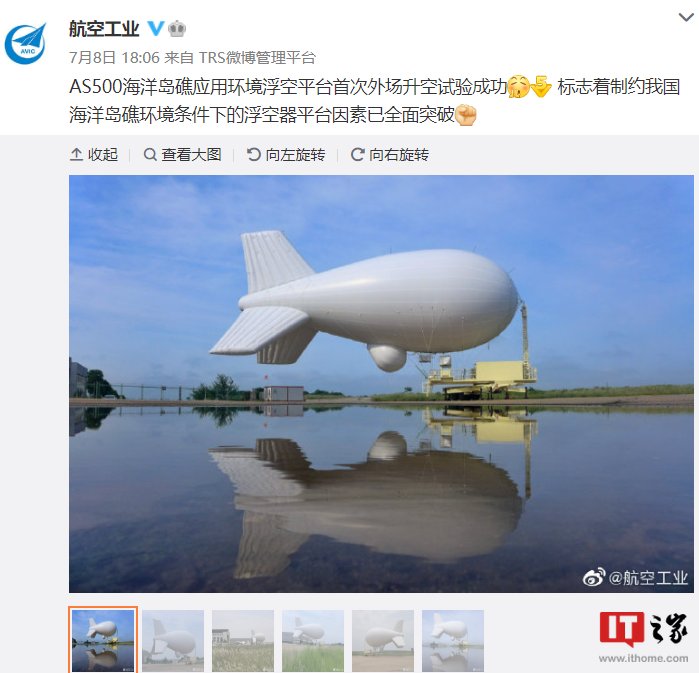Select the second airship thumbnail
699x673 pixels.
tap(173, 641)
